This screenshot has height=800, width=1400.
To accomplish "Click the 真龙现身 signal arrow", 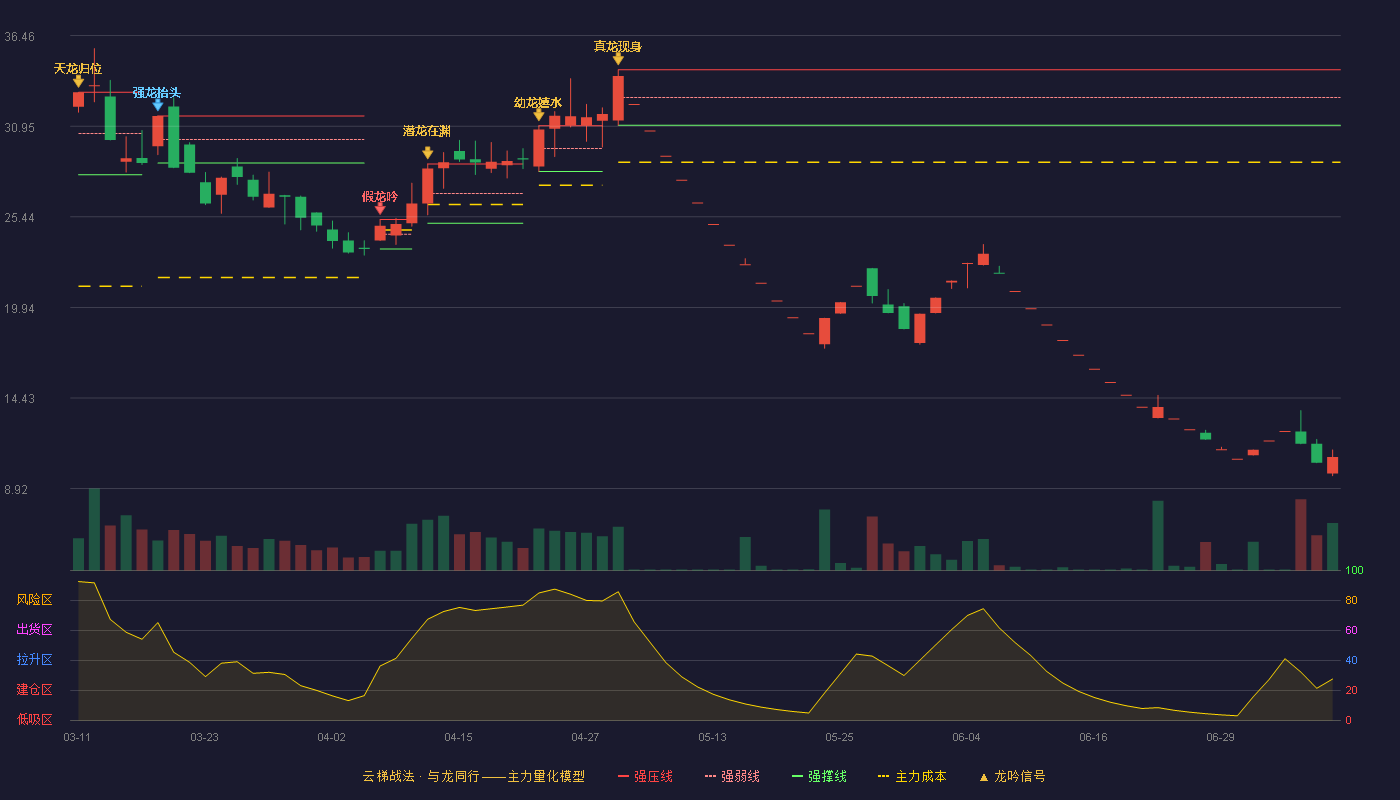I will (x=618, y=59).
